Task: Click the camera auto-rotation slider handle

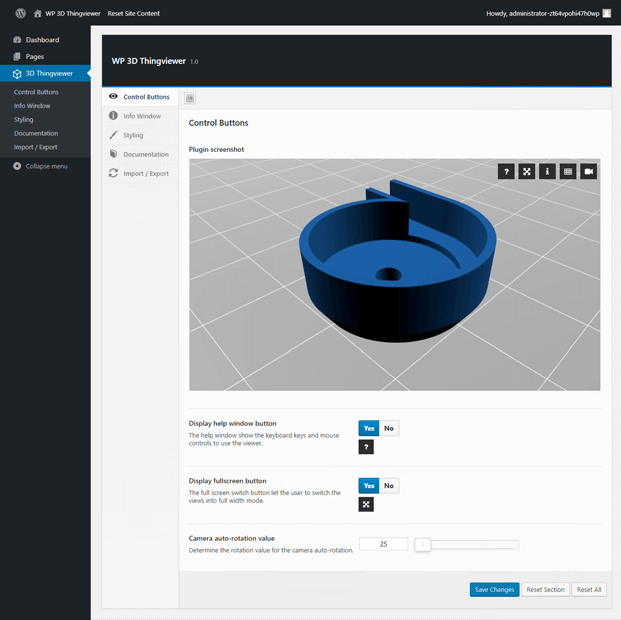Action: [423, 544]
